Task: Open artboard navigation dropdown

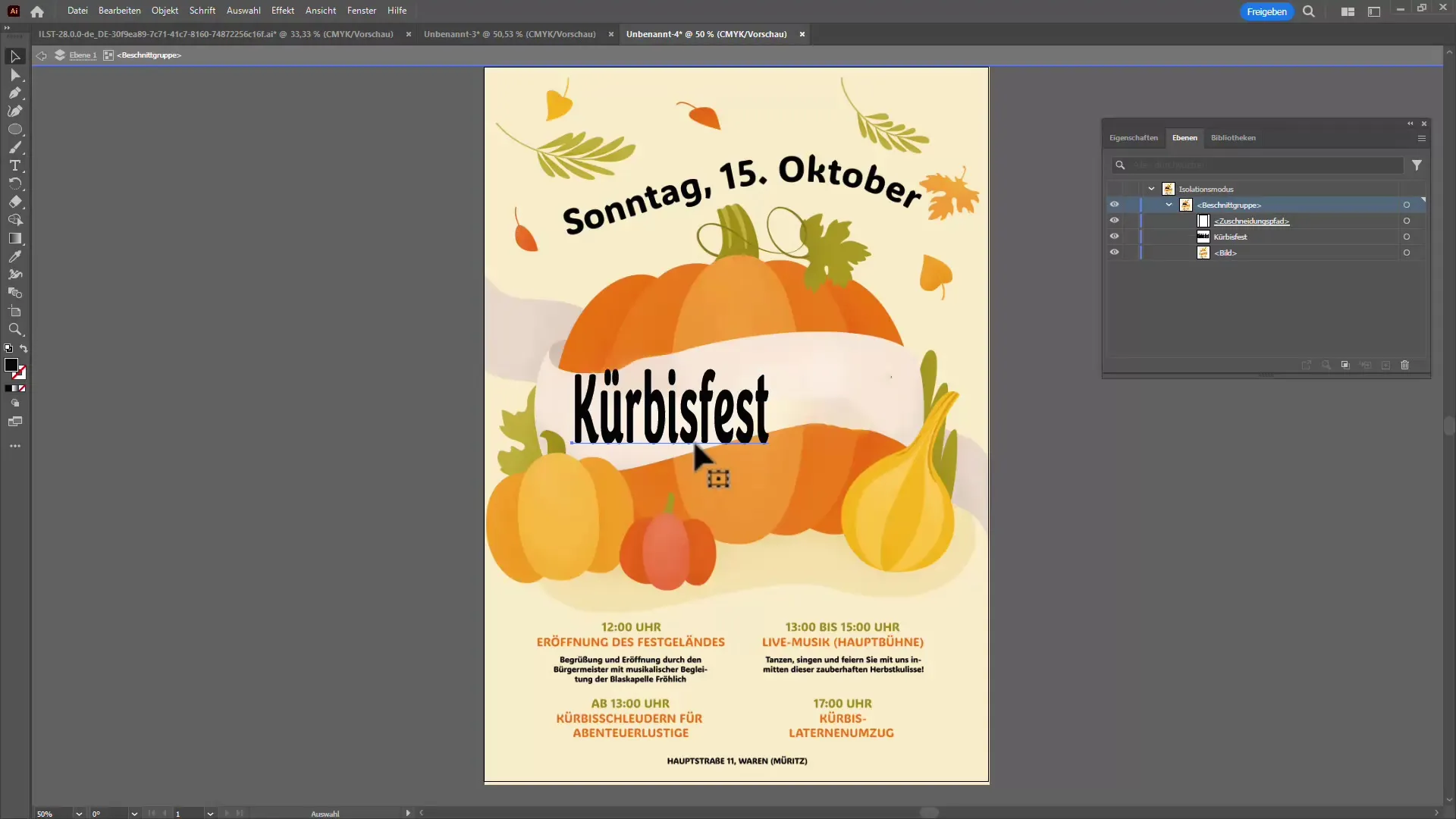Action: tap(210, 814)
